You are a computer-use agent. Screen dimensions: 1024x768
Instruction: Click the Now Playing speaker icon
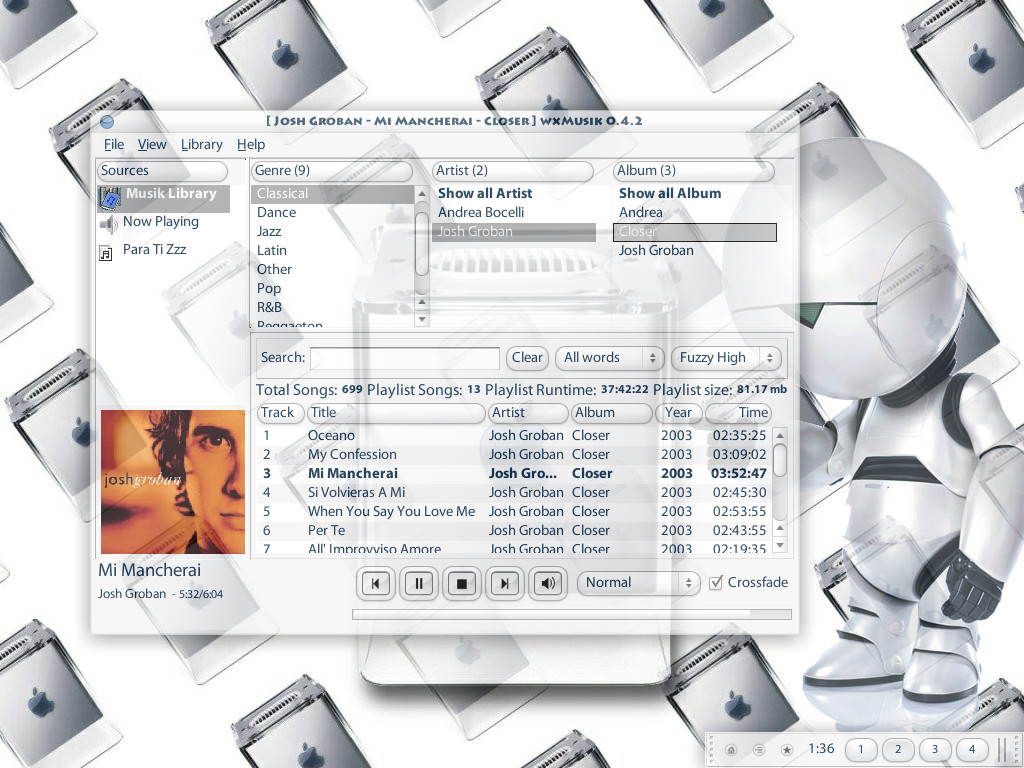(x=108, y=224)
